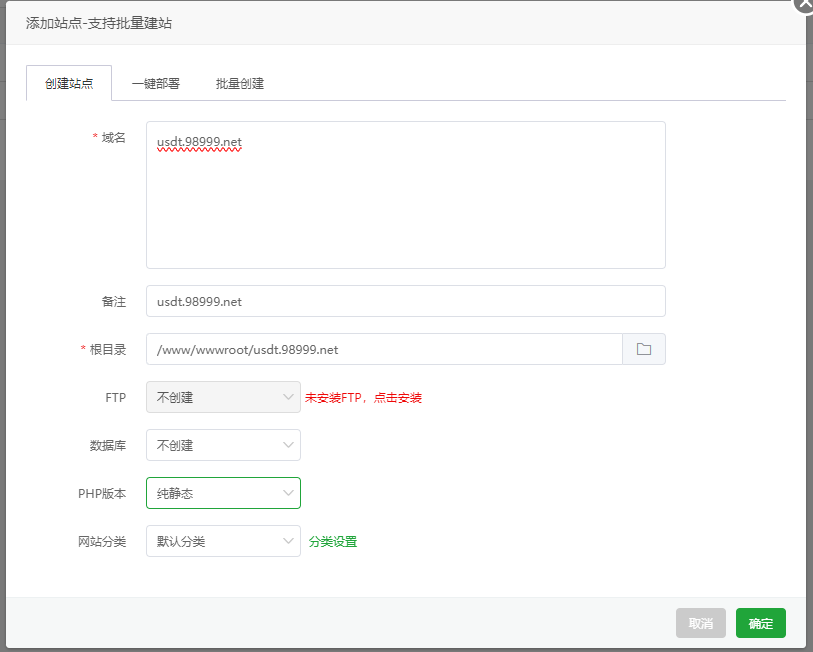This screenshot has width=813, height=652.
Task: Open the PHP版本 dropdown showing 纯静态
Action: pyautogui.click(x=223, y=493)
